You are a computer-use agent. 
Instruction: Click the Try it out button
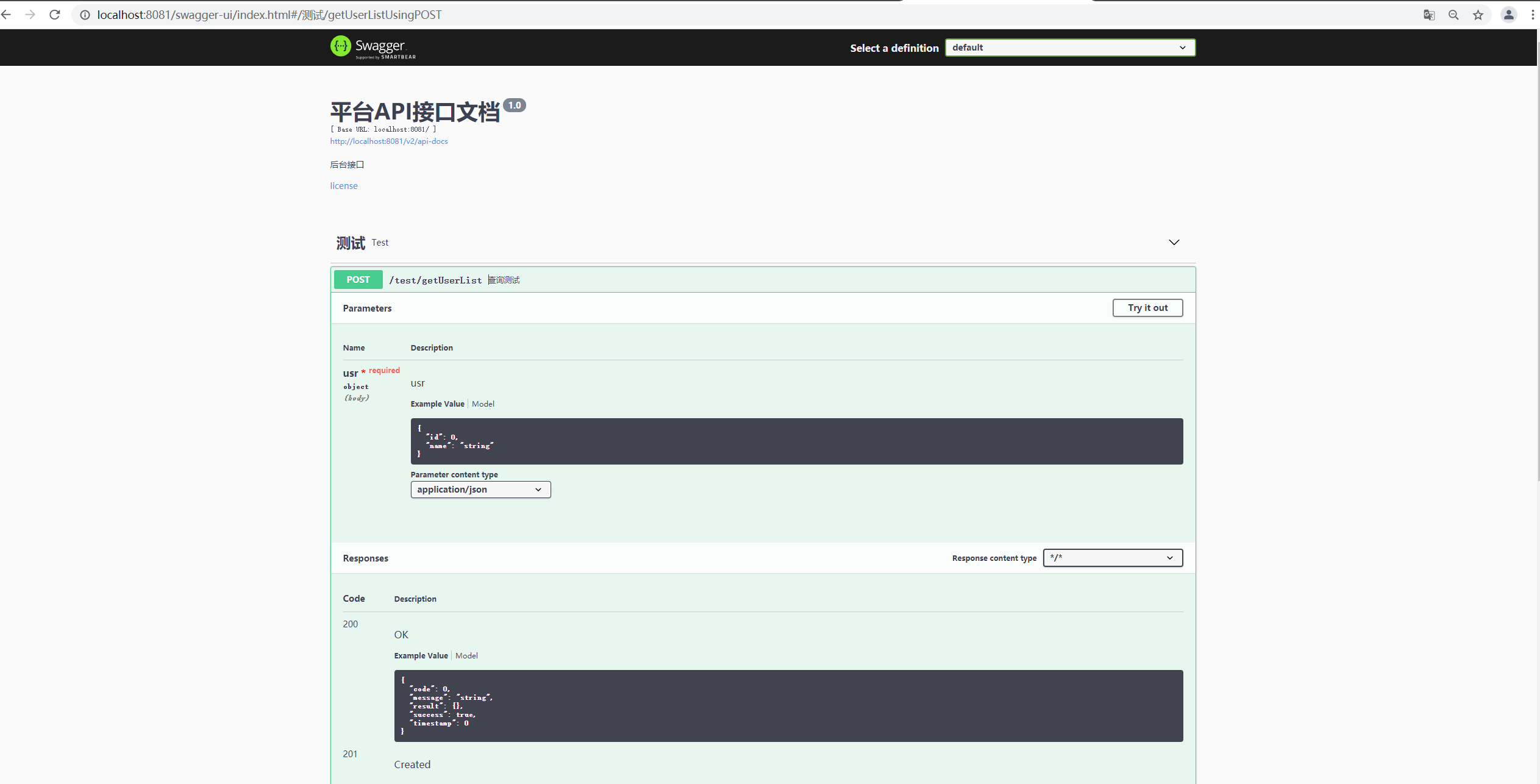pyautogui.click(x=1147, y=308)
